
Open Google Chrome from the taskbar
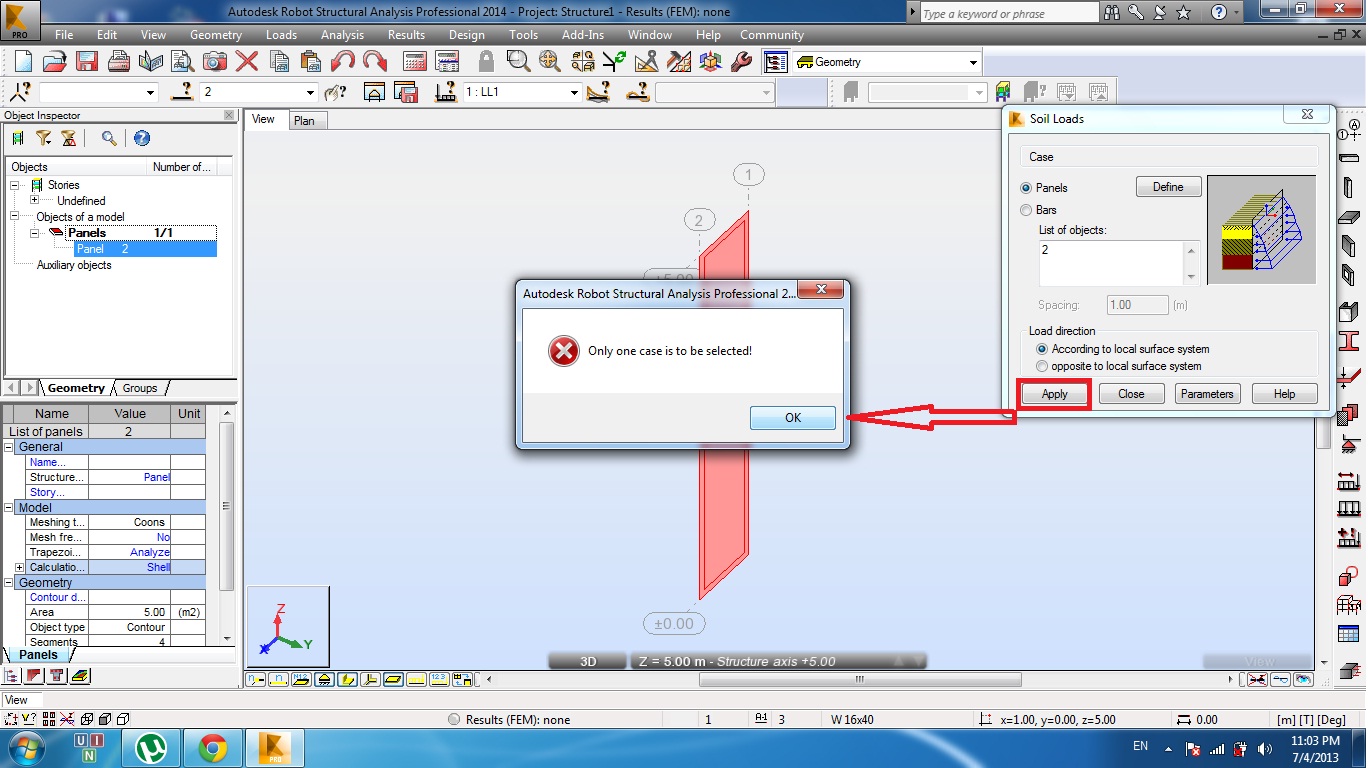(212, 747)
